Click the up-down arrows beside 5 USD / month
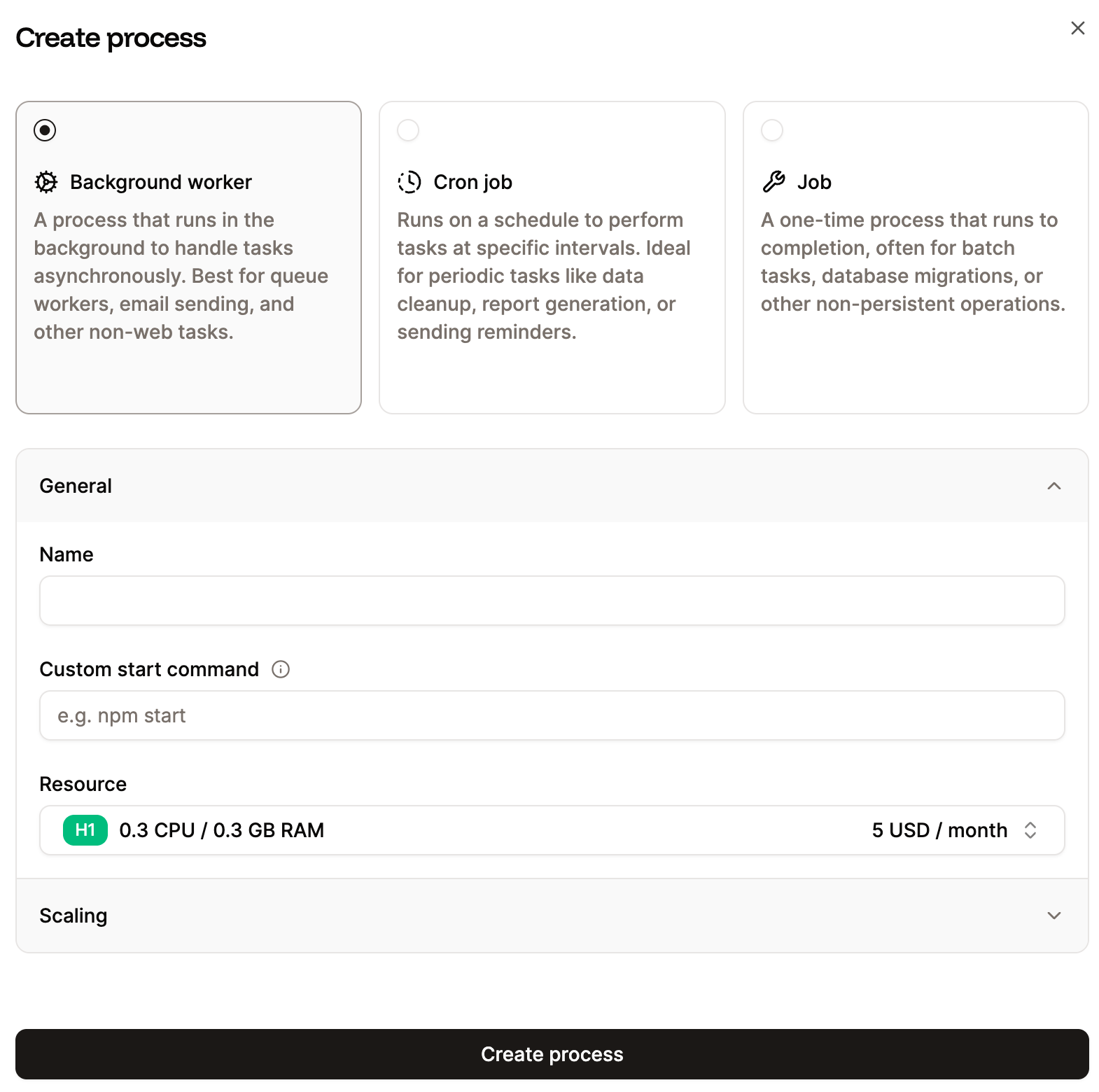Image resolution: width=1099 pixels, height=1092 pixels. tap(1030, 830)
